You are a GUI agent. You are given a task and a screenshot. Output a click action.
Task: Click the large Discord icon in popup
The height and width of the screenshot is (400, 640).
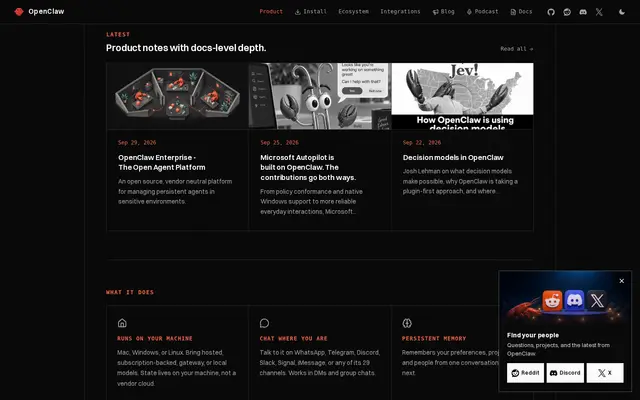574,300
